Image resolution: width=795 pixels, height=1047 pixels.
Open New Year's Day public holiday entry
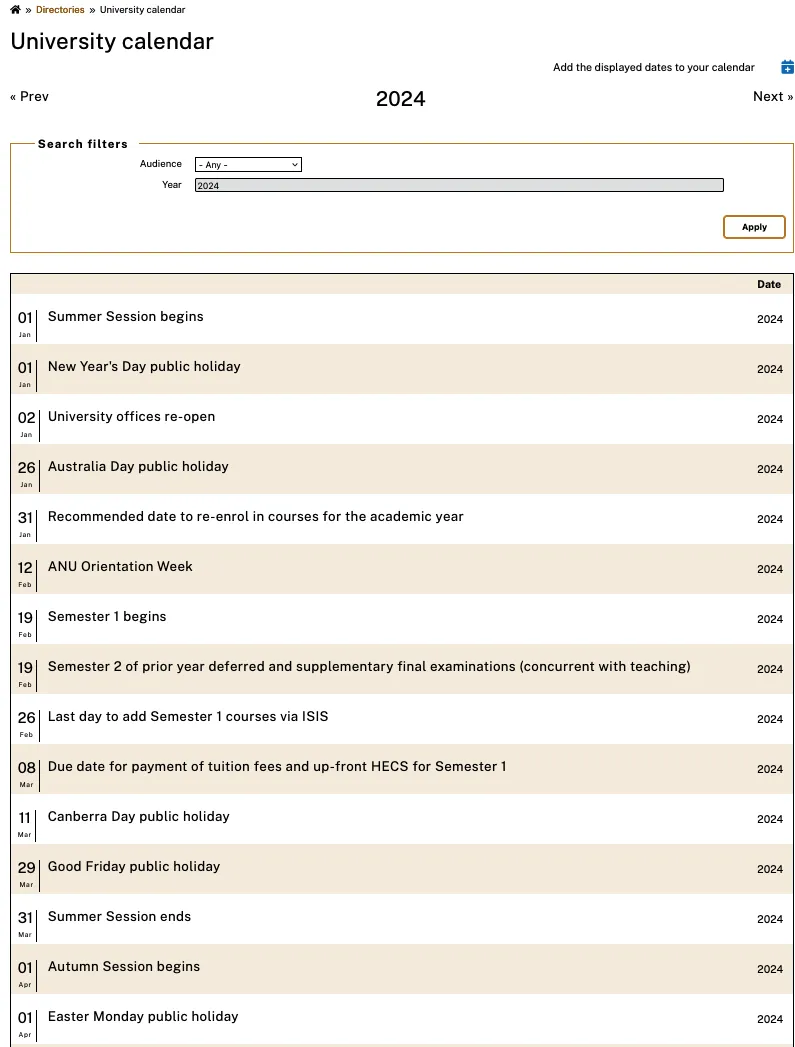point(144,367)
